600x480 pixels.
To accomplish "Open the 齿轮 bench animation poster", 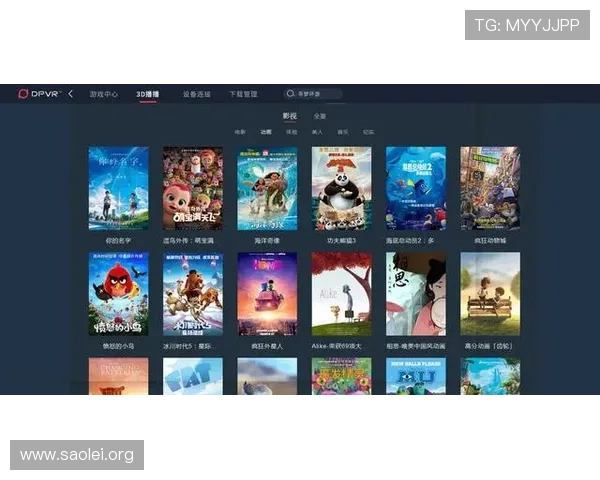I will tap(490, 294).
